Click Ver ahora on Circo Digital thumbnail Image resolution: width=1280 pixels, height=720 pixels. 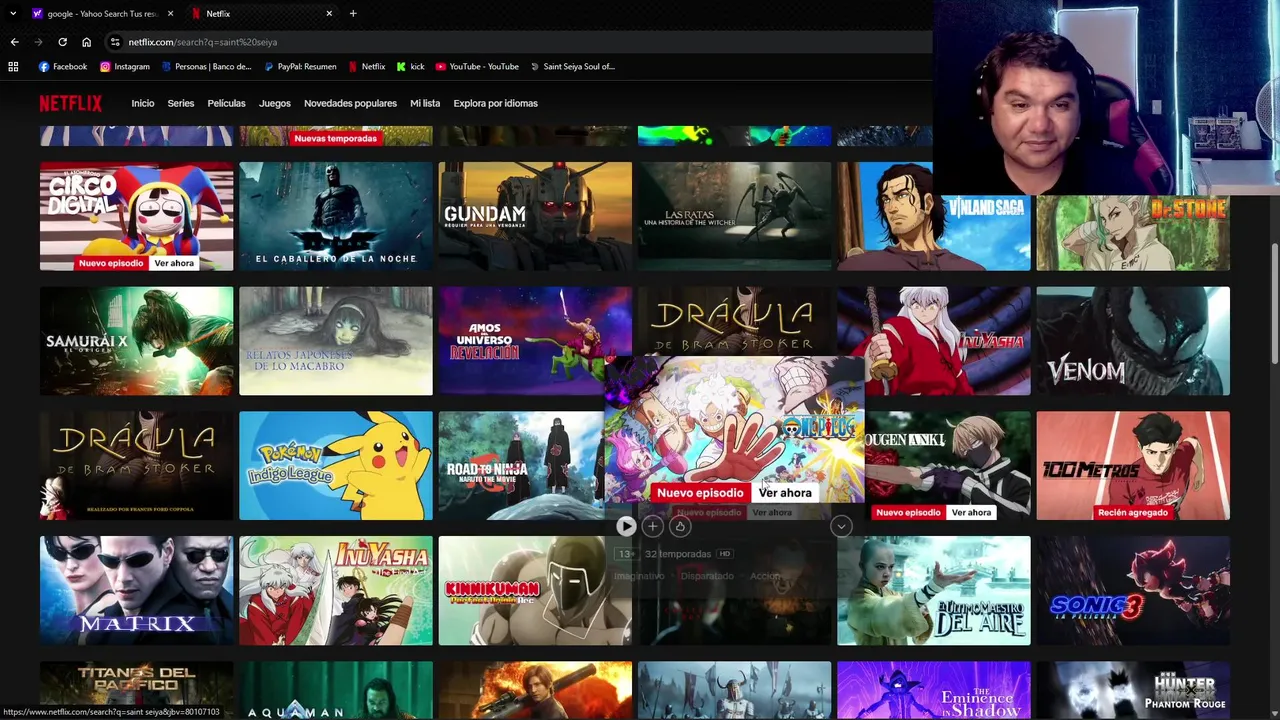pyautogui.click(x=174, y=263)
